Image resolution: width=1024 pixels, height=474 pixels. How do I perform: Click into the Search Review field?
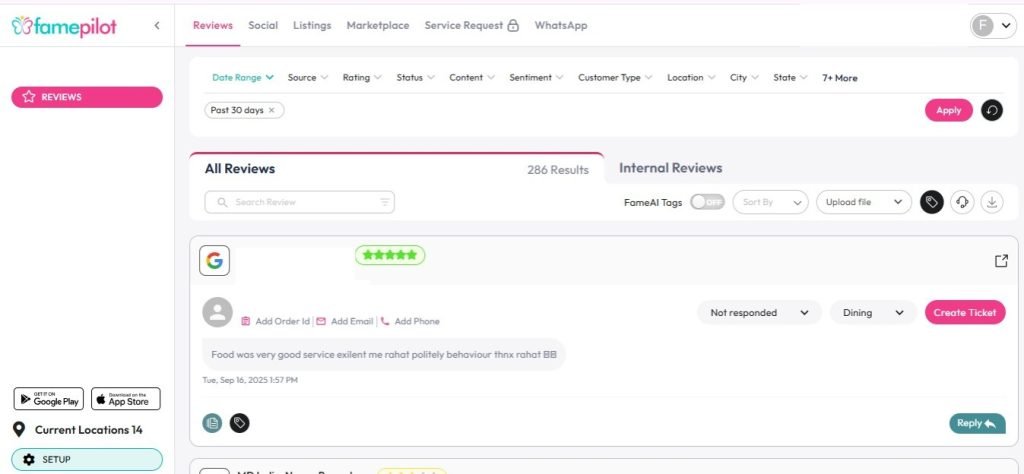tap(300, 202)
